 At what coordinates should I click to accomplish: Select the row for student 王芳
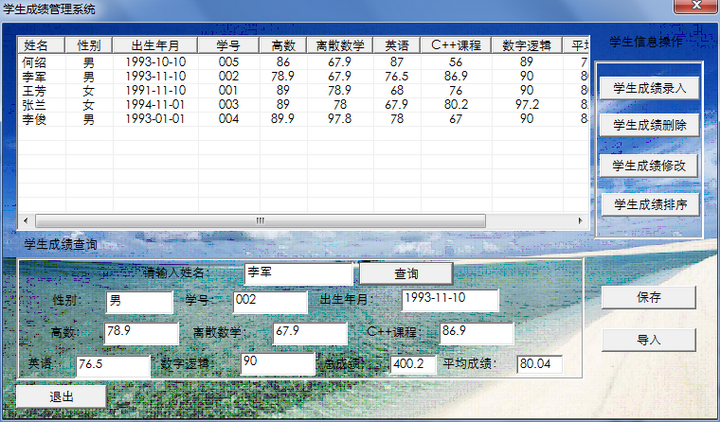click(303, 90)
